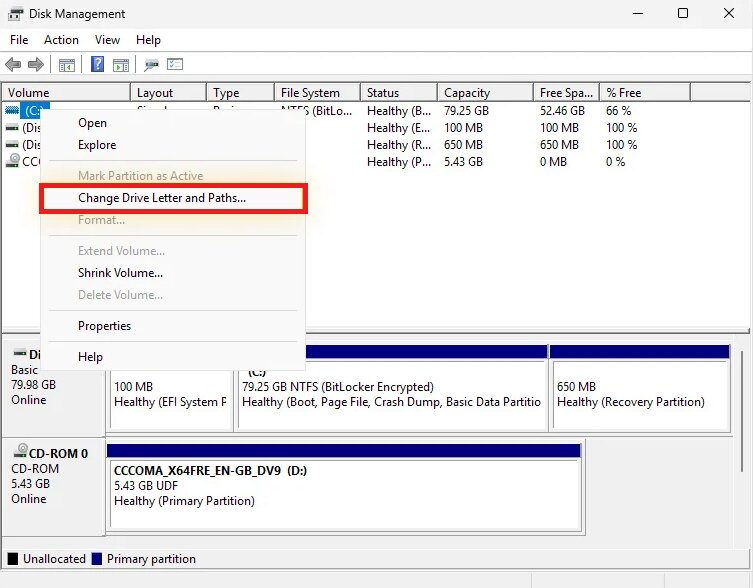The width and height of the screenshot is (753, 588).
Task: Click the C: volume drive icon
Action: click(x=12, y=110)
